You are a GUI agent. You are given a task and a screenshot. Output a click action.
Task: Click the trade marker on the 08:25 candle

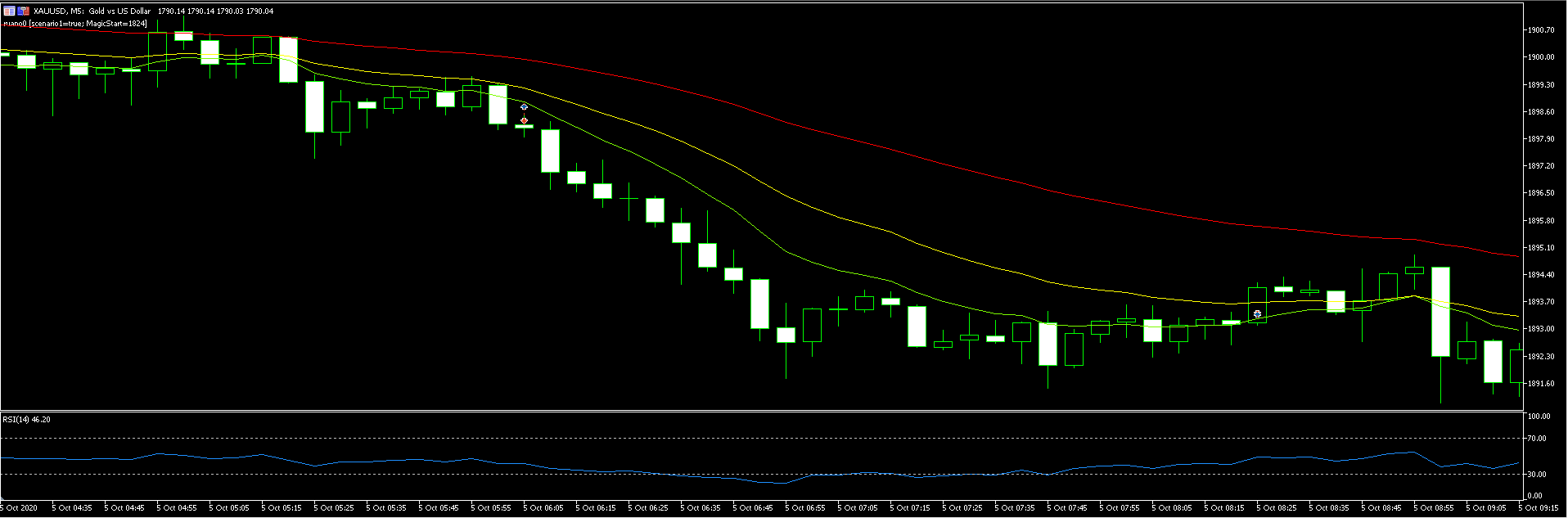[1257, 314]
